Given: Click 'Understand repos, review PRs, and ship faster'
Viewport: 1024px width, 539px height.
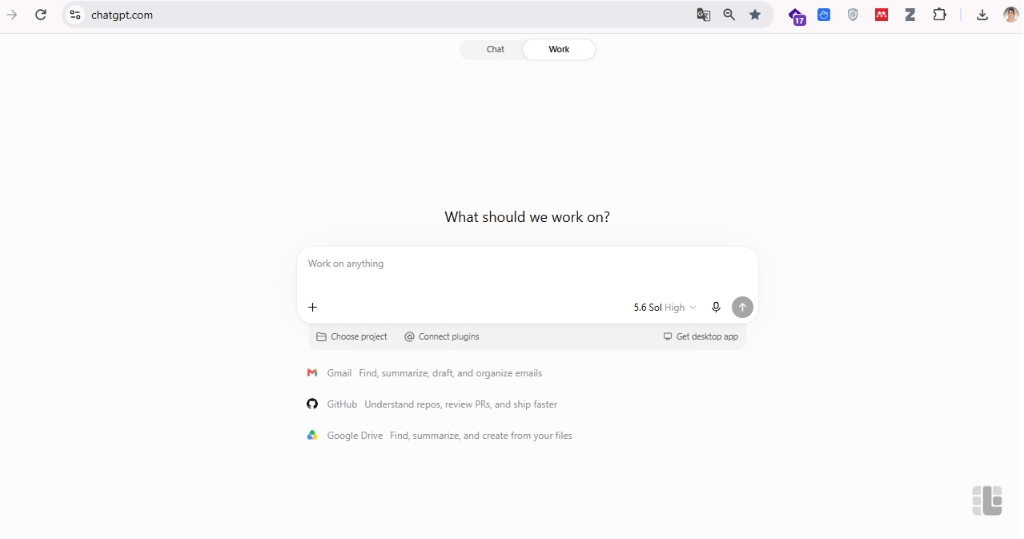Looking at the screenshot, I should (460, 404).
